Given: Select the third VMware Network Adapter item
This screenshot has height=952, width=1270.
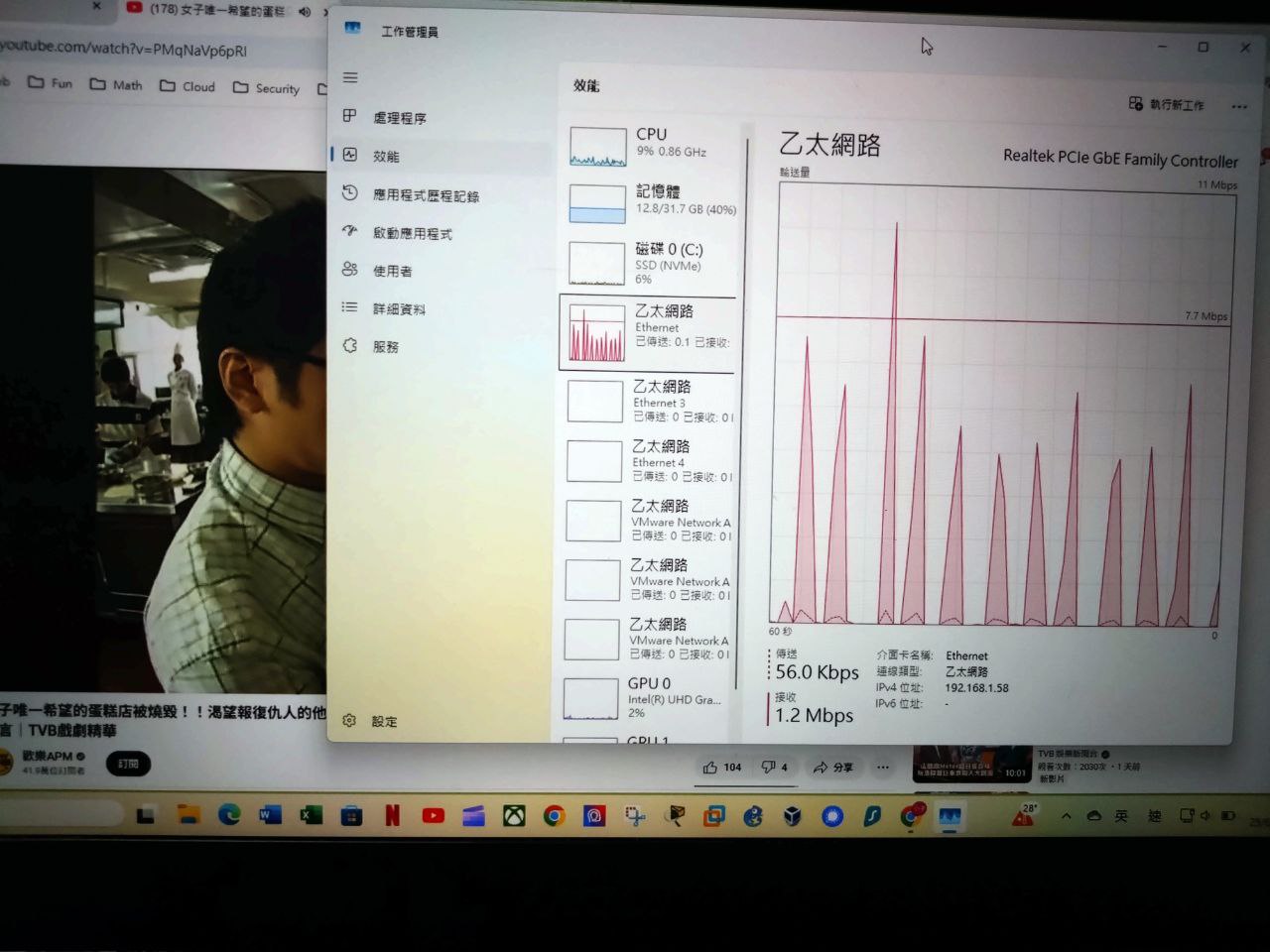Looking at the screenshot, I should point(647,639).
